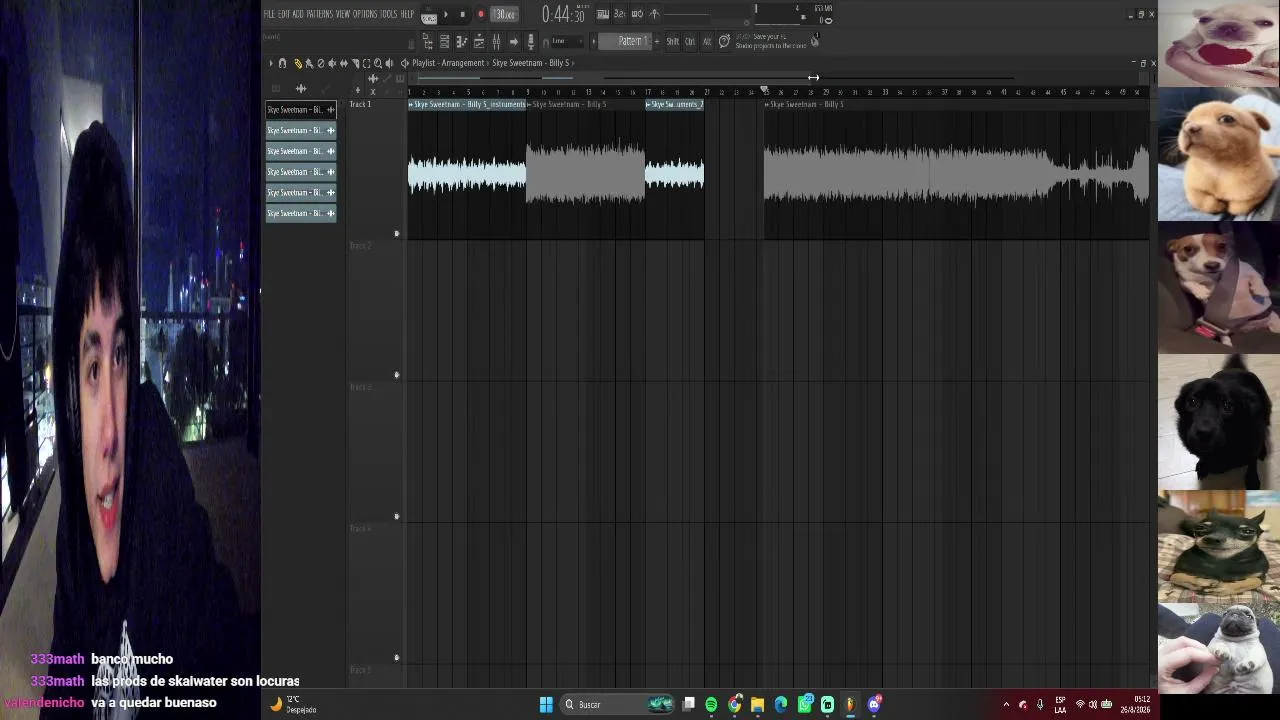Click the plus button next to Pattern 1
This screenshot has width=1280, height=720.
657,41
